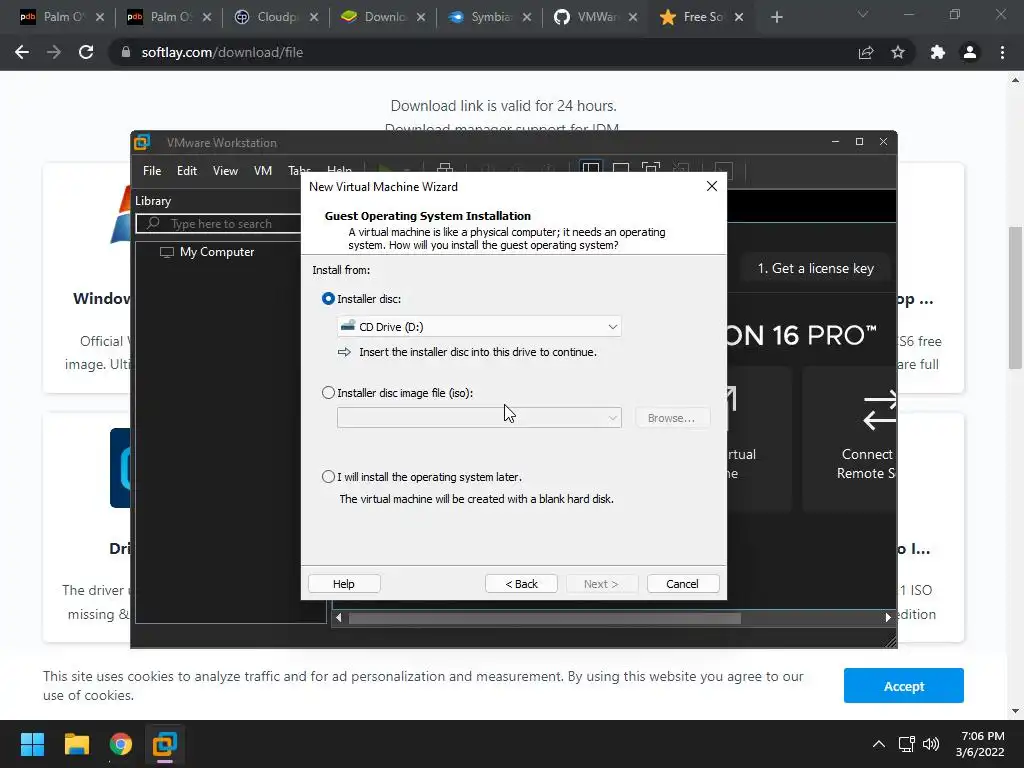The width and height of the screenshot is (1024, 768).
Task: Switch to the VMWar GitHub tab
Action: 596,17
